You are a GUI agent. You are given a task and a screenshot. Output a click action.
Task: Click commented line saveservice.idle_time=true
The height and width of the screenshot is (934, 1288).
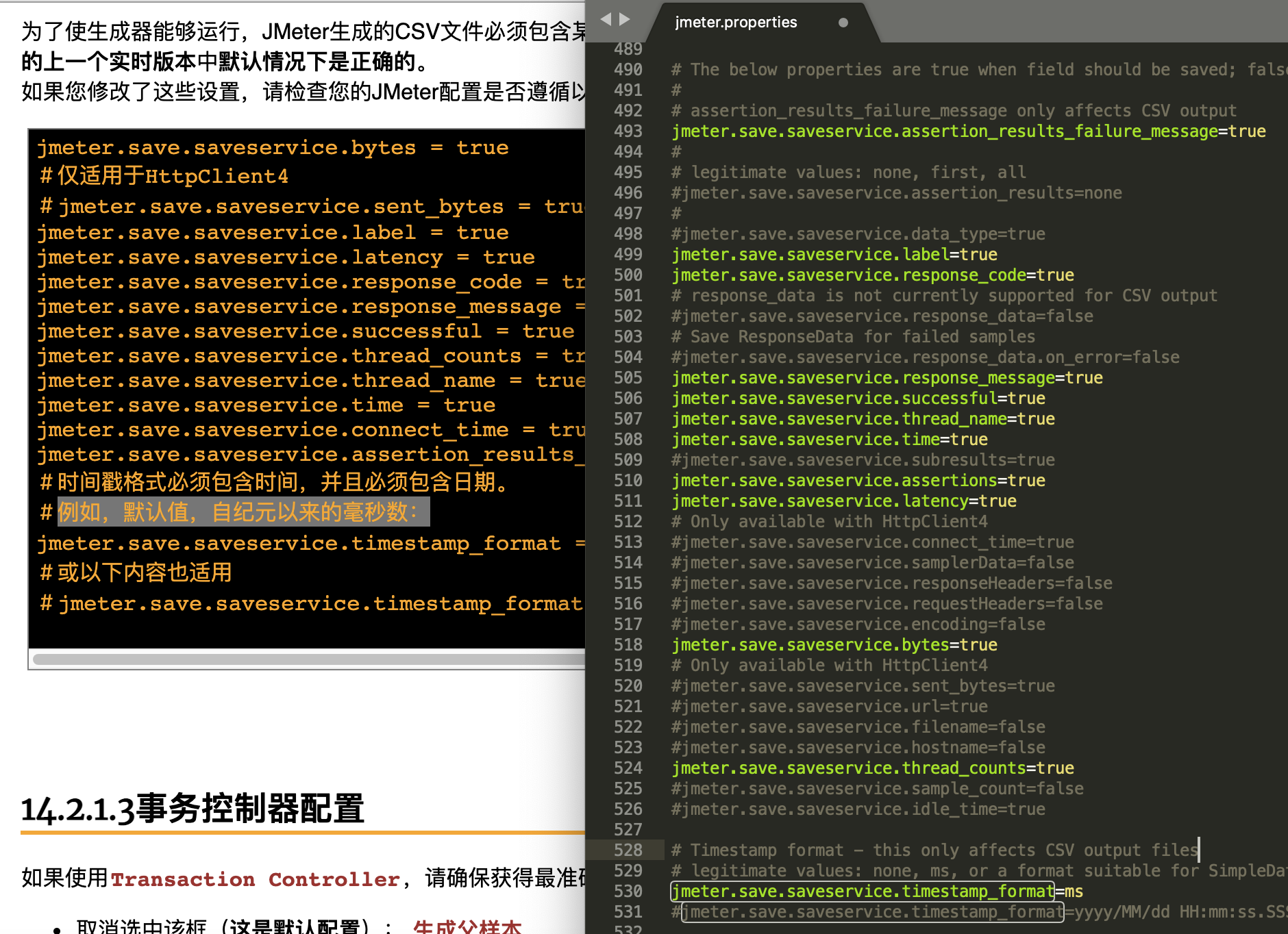click(858, 809)
